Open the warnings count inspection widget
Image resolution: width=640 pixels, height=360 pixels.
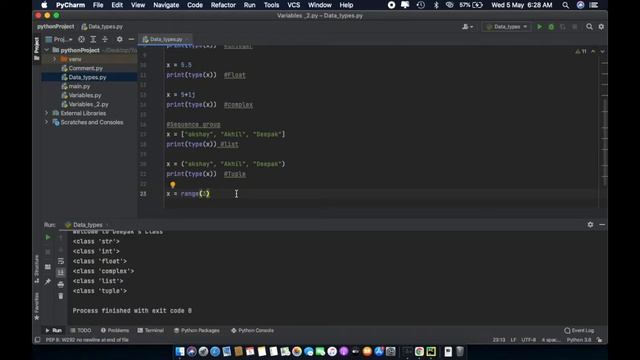(581, 51)
